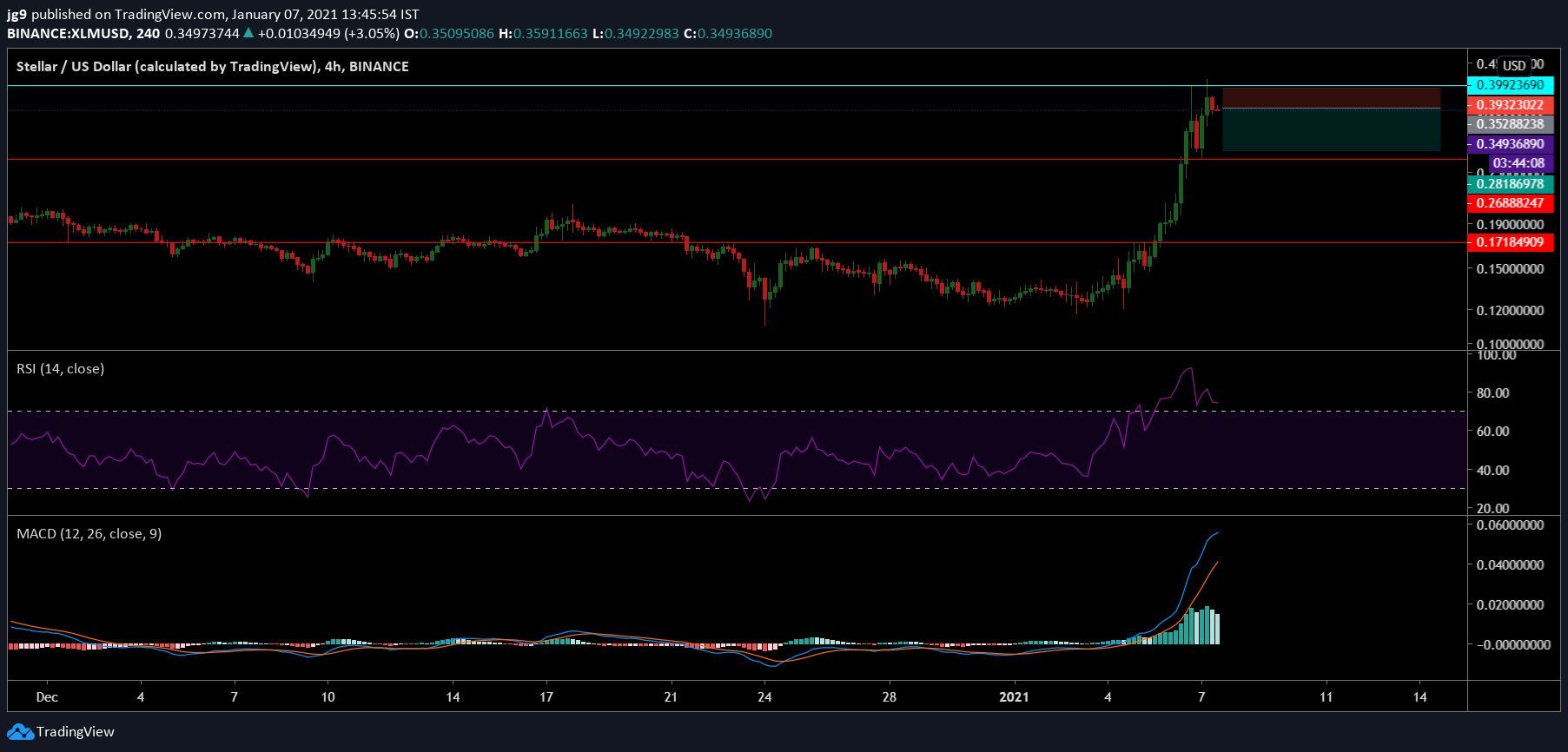Image resolution: width=1568 pixels, height=752 pixels.
Task: Click the MACD (12, 26, close, 9) label
Action: click(89, 534)
